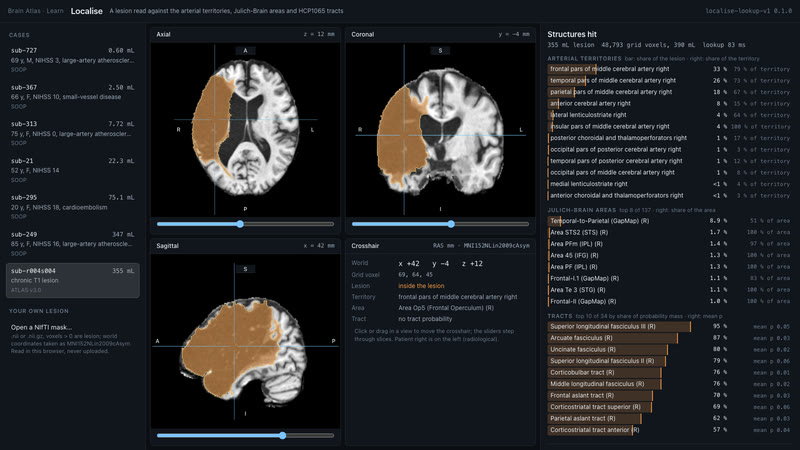Viewport: 800px width, 450px height.
Task: Click the axial brain view image
Action: click(245, 130)
